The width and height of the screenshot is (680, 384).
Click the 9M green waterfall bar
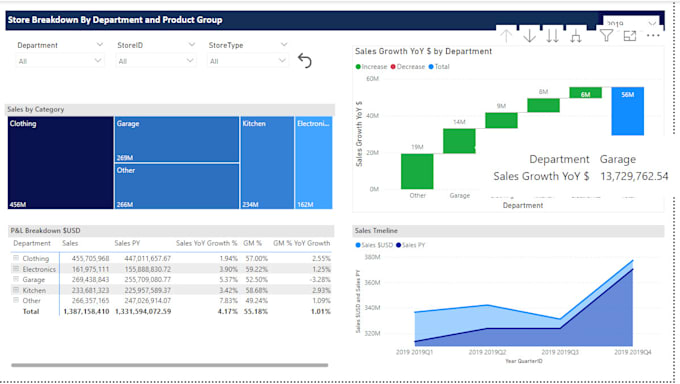coord(501,120)
